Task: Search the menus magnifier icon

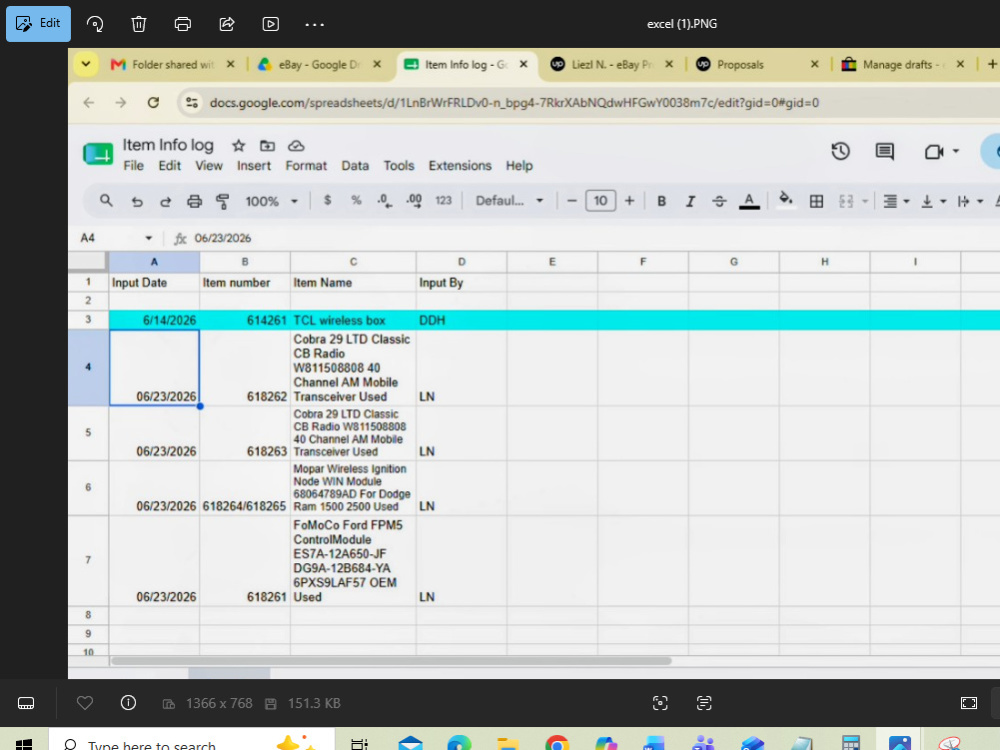Action: pyautogui.click(x=106, y=201)
